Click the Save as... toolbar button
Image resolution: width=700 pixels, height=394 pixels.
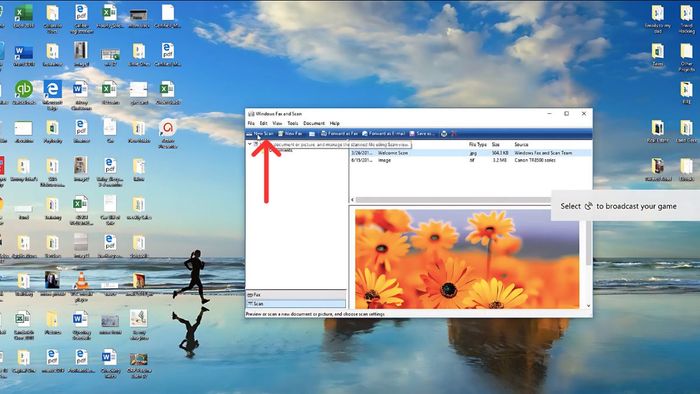coord(422,133)
